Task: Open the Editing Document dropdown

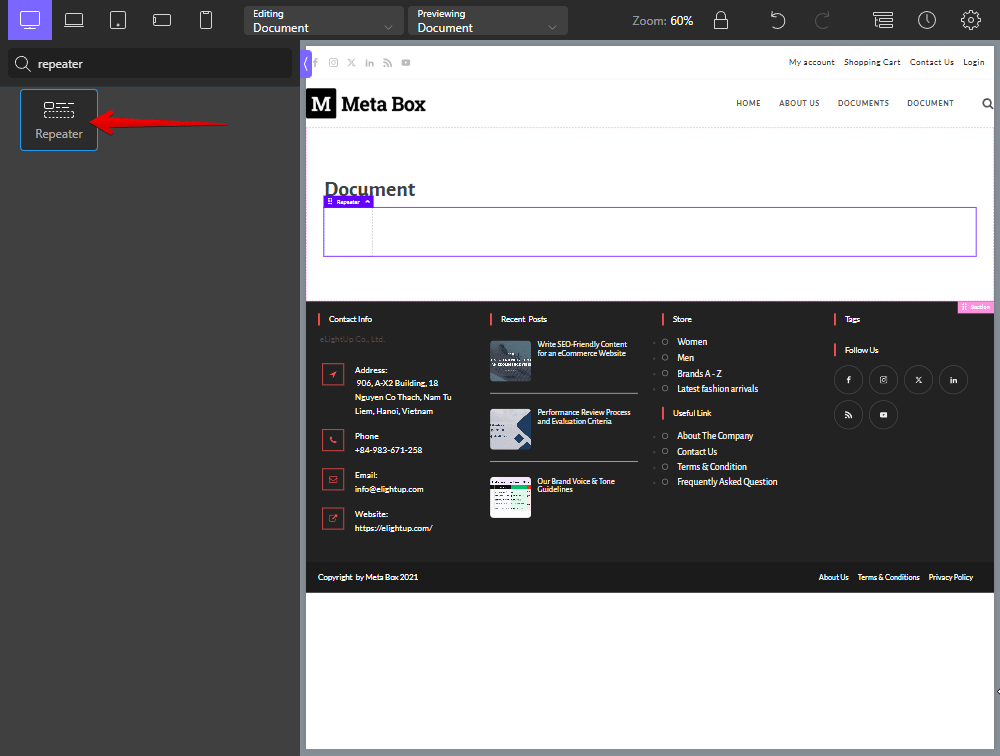Action: click(323, 21)
